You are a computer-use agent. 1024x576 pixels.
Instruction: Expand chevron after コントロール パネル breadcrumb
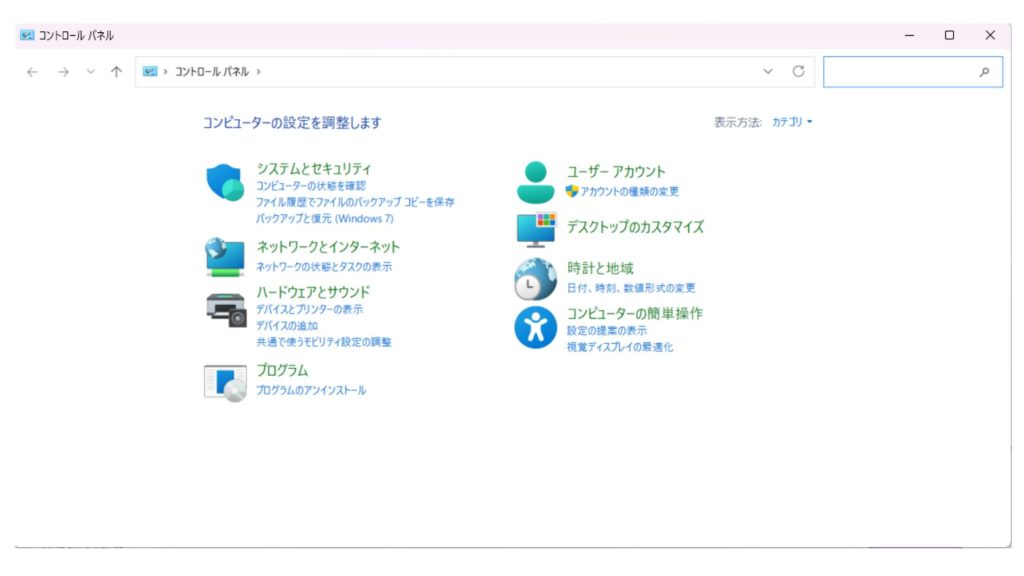259,72
